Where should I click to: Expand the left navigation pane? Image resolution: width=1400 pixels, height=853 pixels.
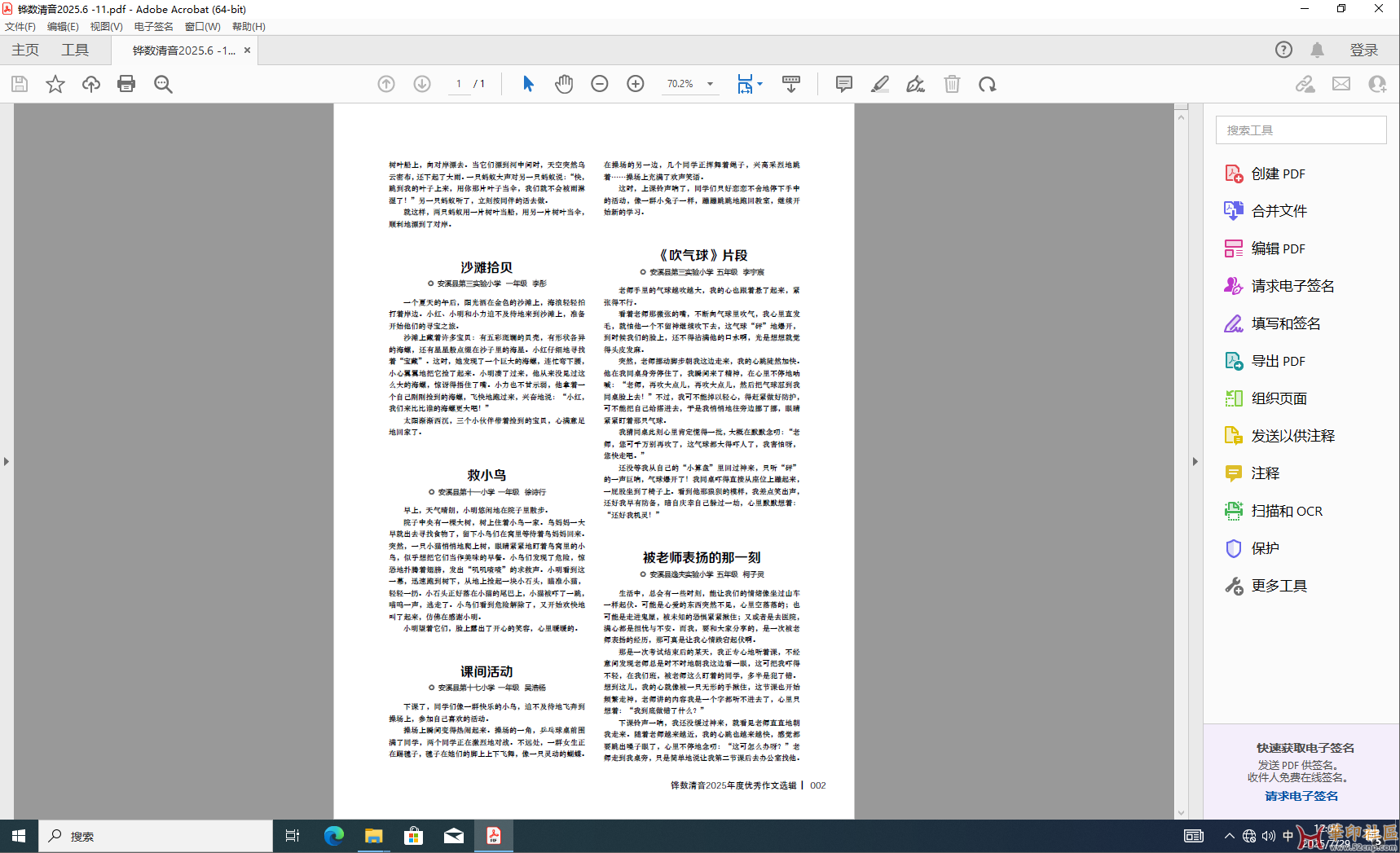click(7, 461)
